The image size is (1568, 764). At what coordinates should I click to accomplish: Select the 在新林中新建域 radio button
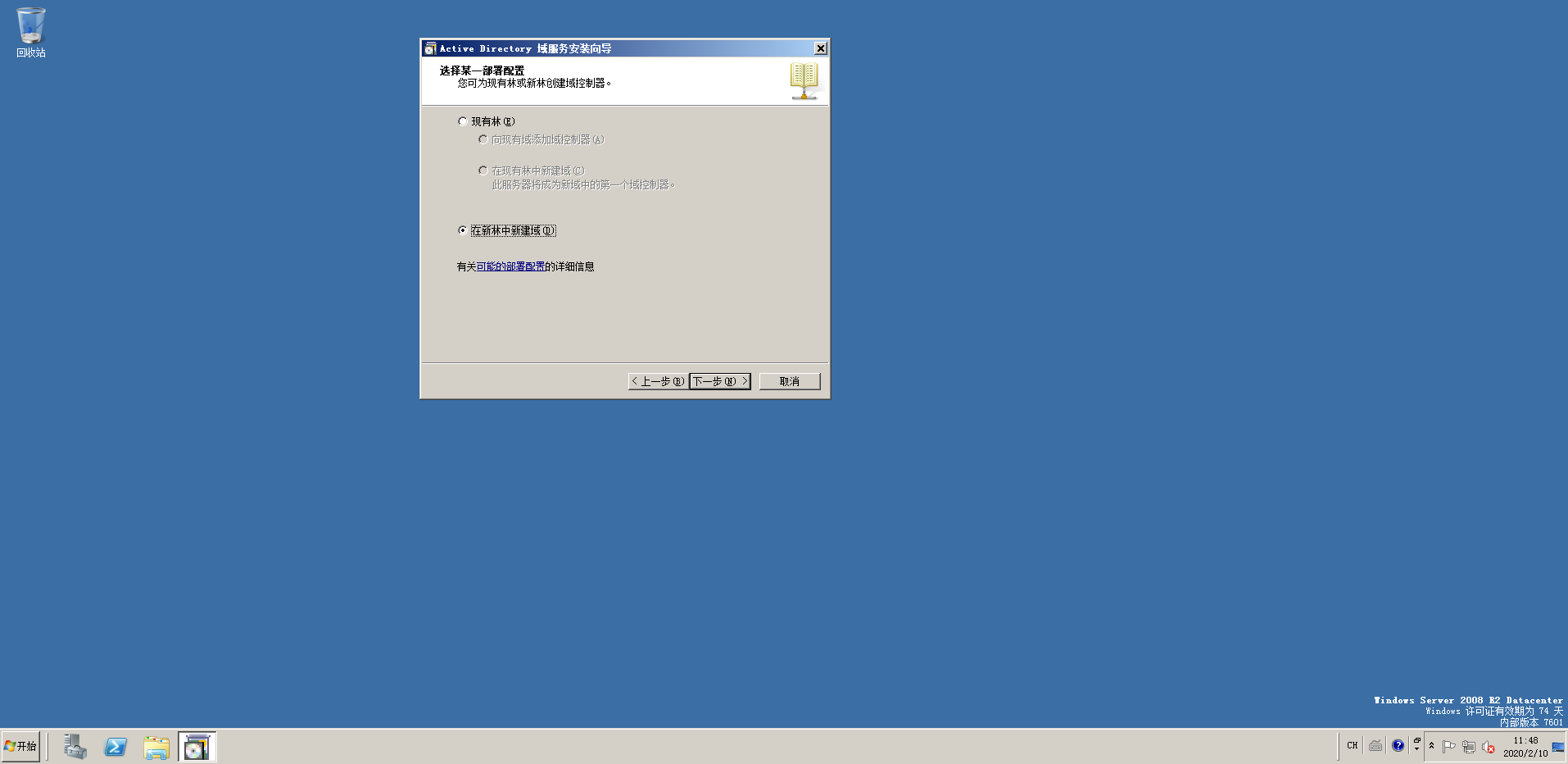click(x=463, y=230)
